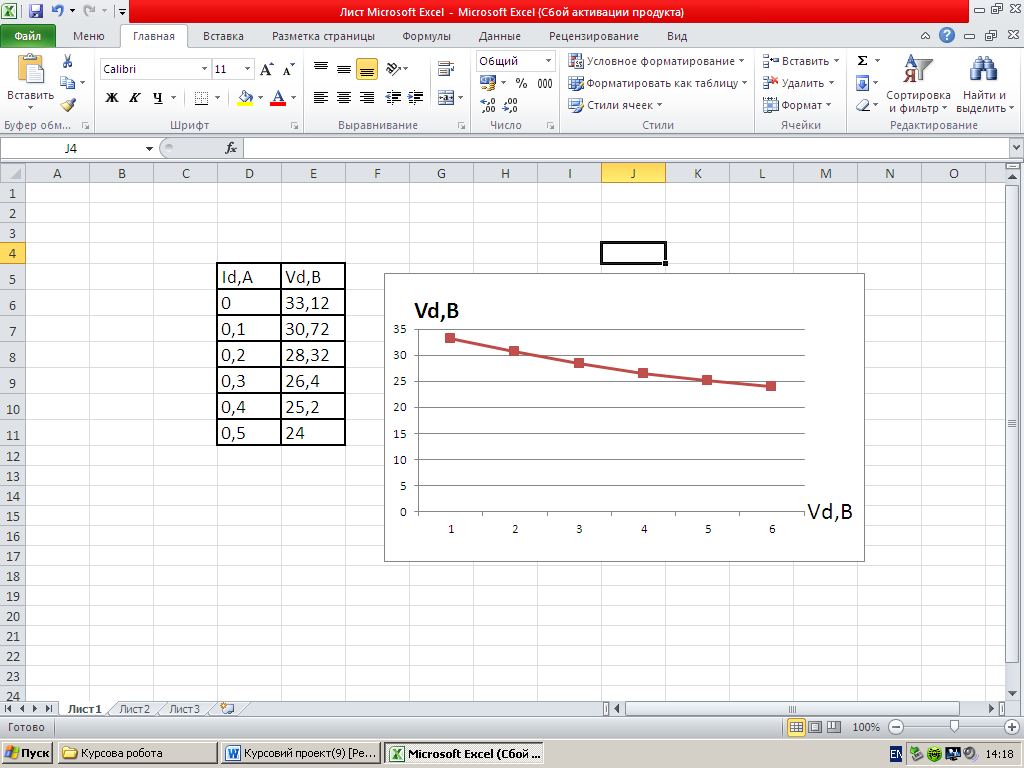Screen dimensions: 1024x768
Task: Toggle bottom vertical alignment (highlighted)
Action: (x=367, y=69)
